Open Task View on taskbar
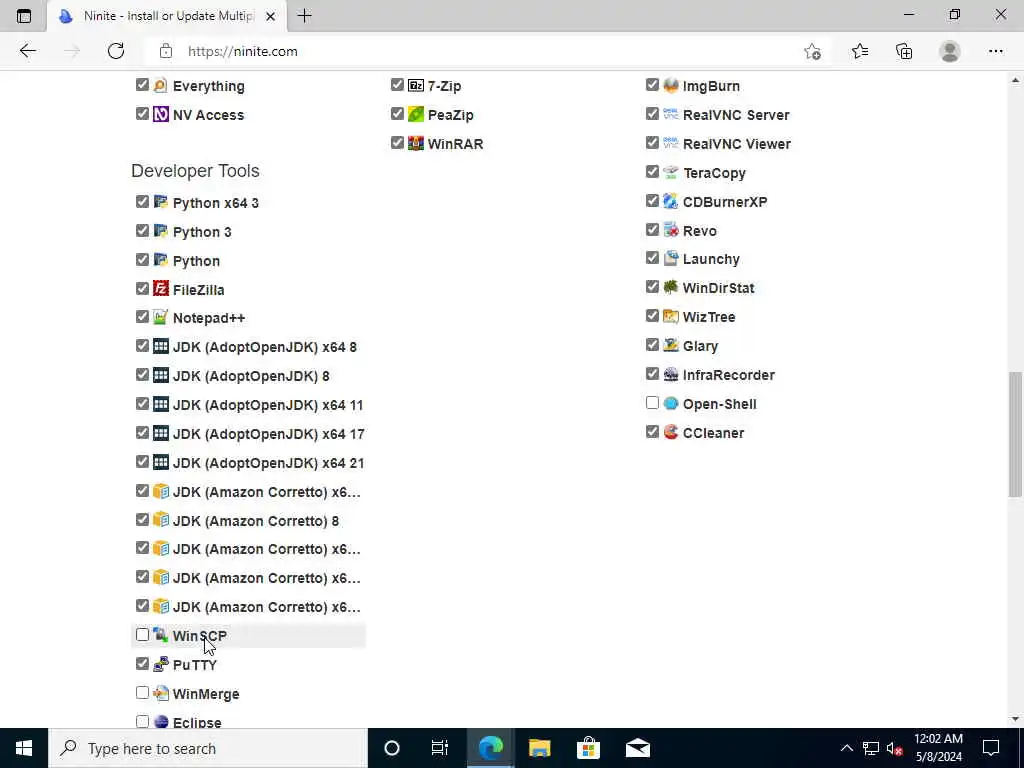The height and width of the screenshot is (768, 1024). click(440, 748)
